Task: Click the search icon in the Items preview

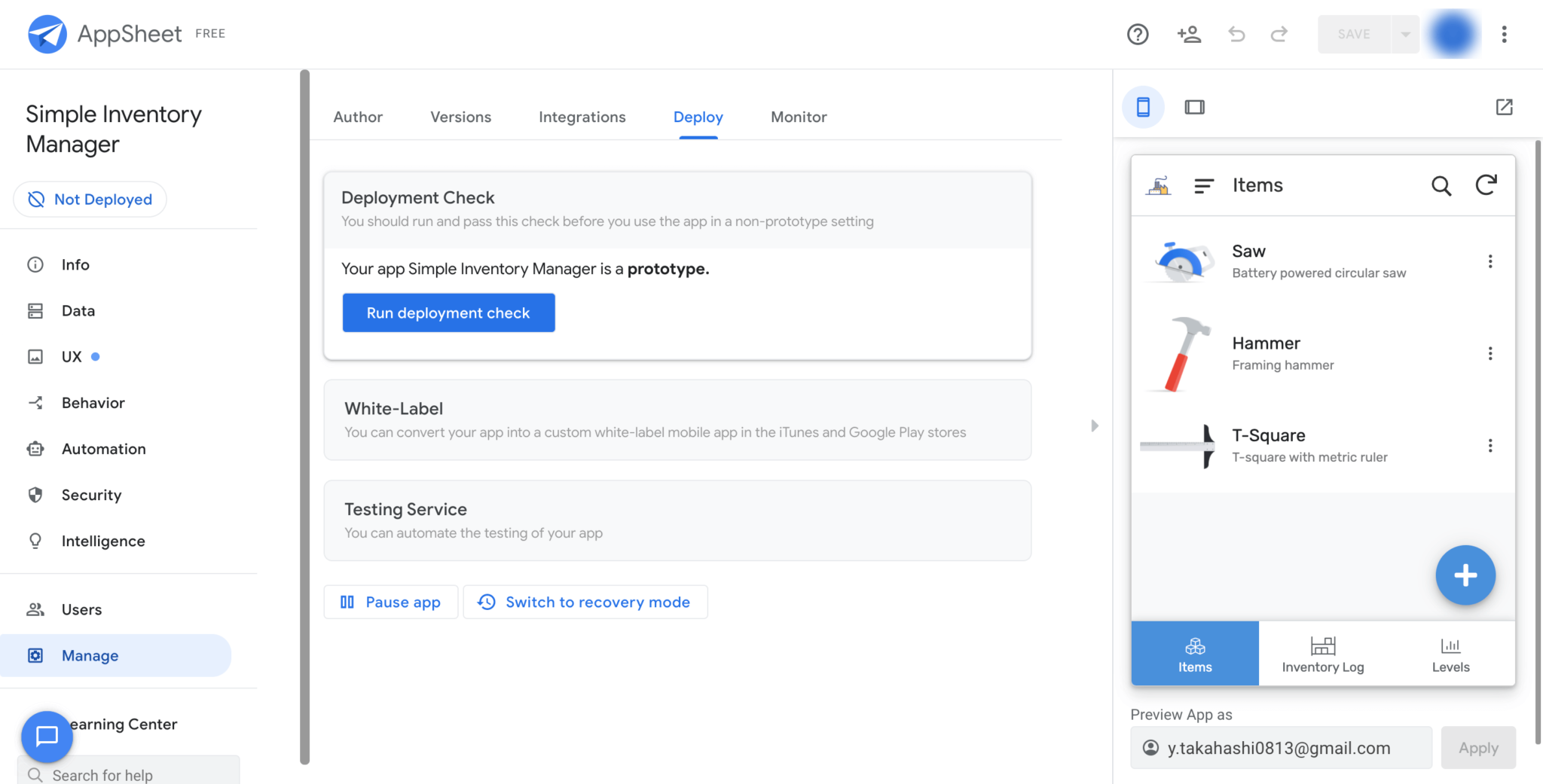Action: tap(1441, 185)
